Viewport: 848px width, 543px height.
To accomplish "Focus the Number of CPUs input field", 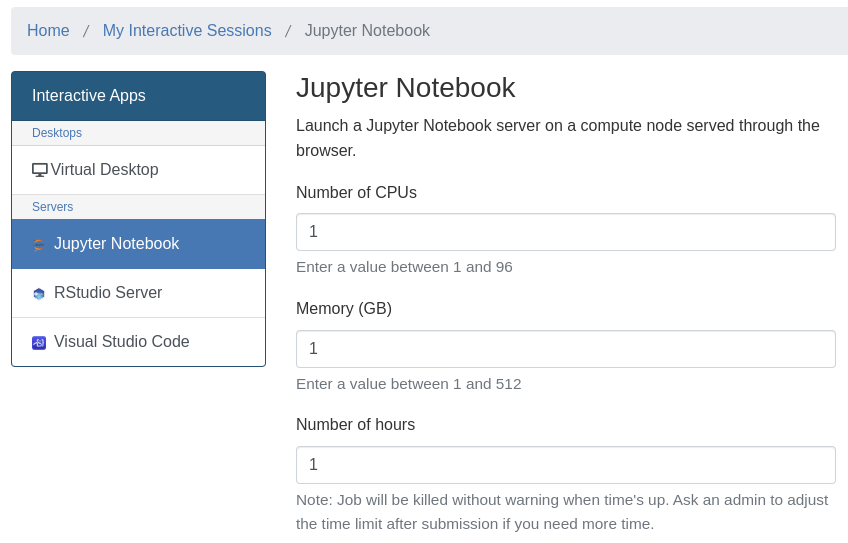I will point(565,232).
